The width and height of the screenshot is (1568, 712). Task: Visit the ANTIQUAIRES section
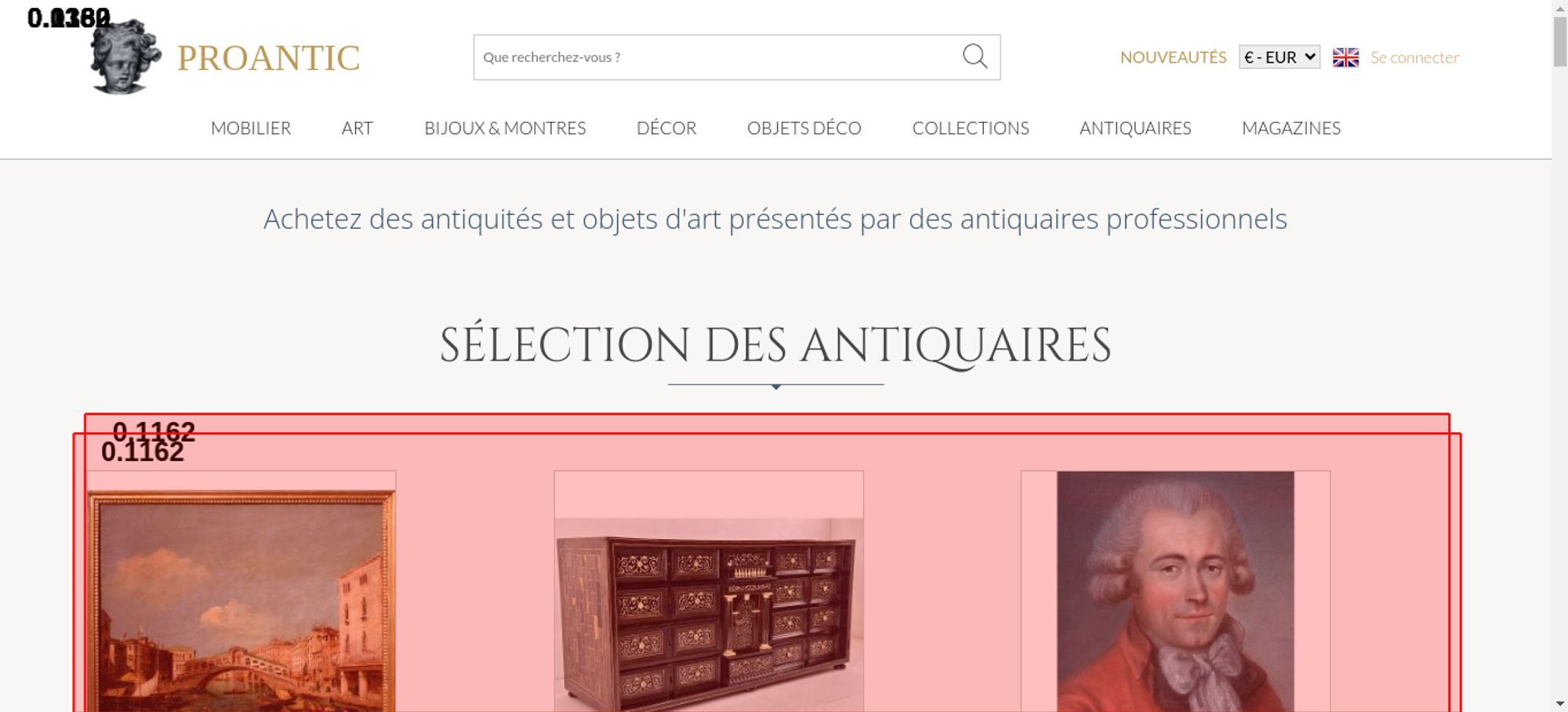coord(1135,128)
